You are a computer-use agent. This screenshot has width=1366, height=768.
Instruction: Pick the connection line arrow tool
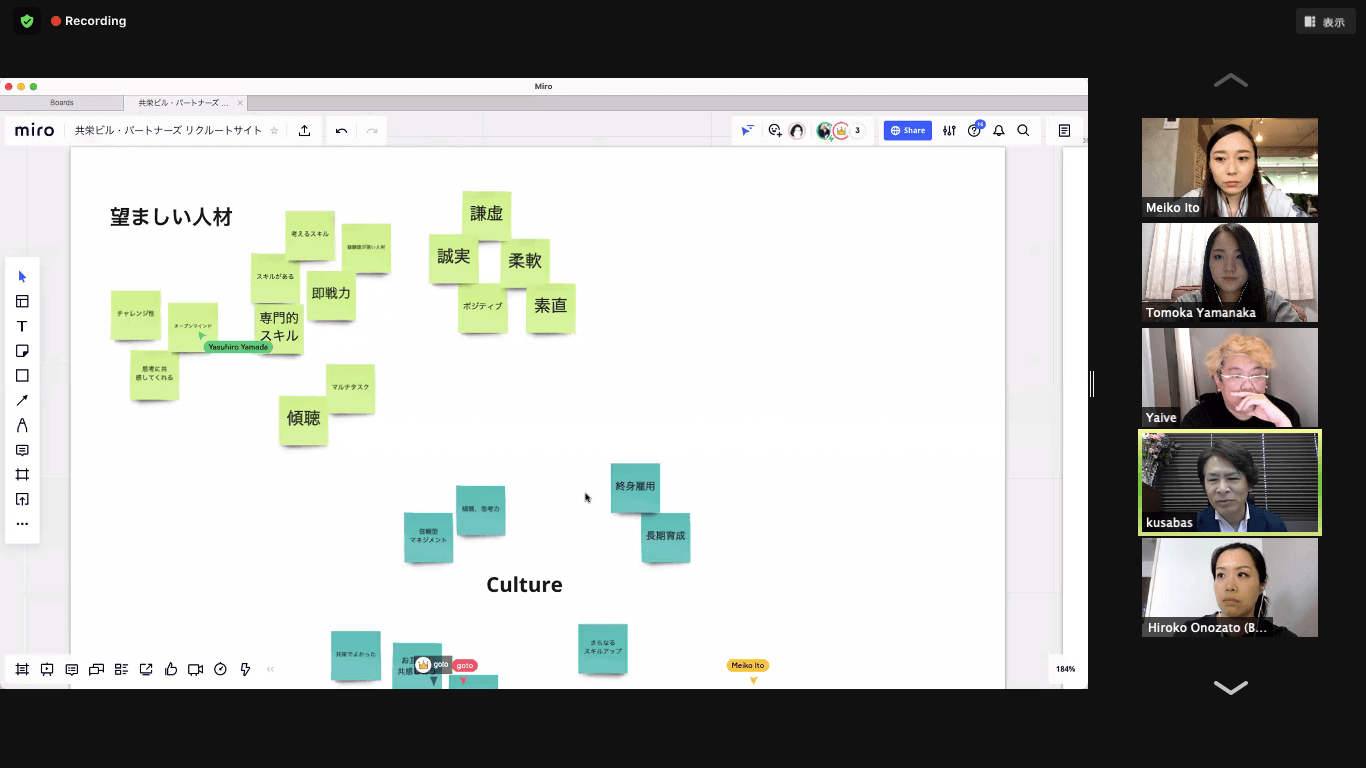[22, 400]
